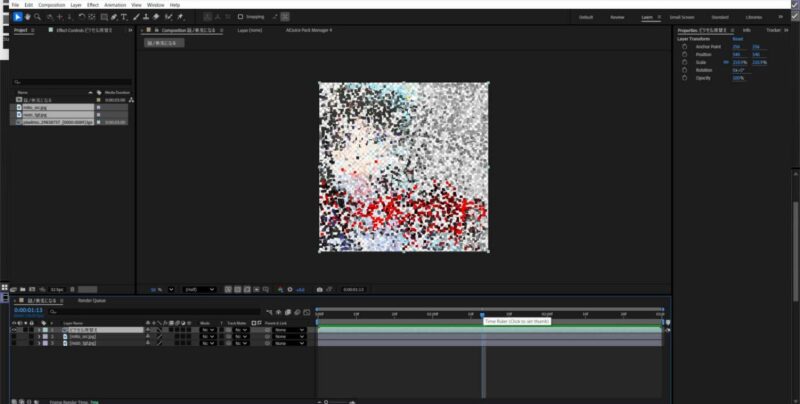800x404 pixels.
Task: Open layer 1 Parent & Link dropdown
Action: click(x=289, y=330)
